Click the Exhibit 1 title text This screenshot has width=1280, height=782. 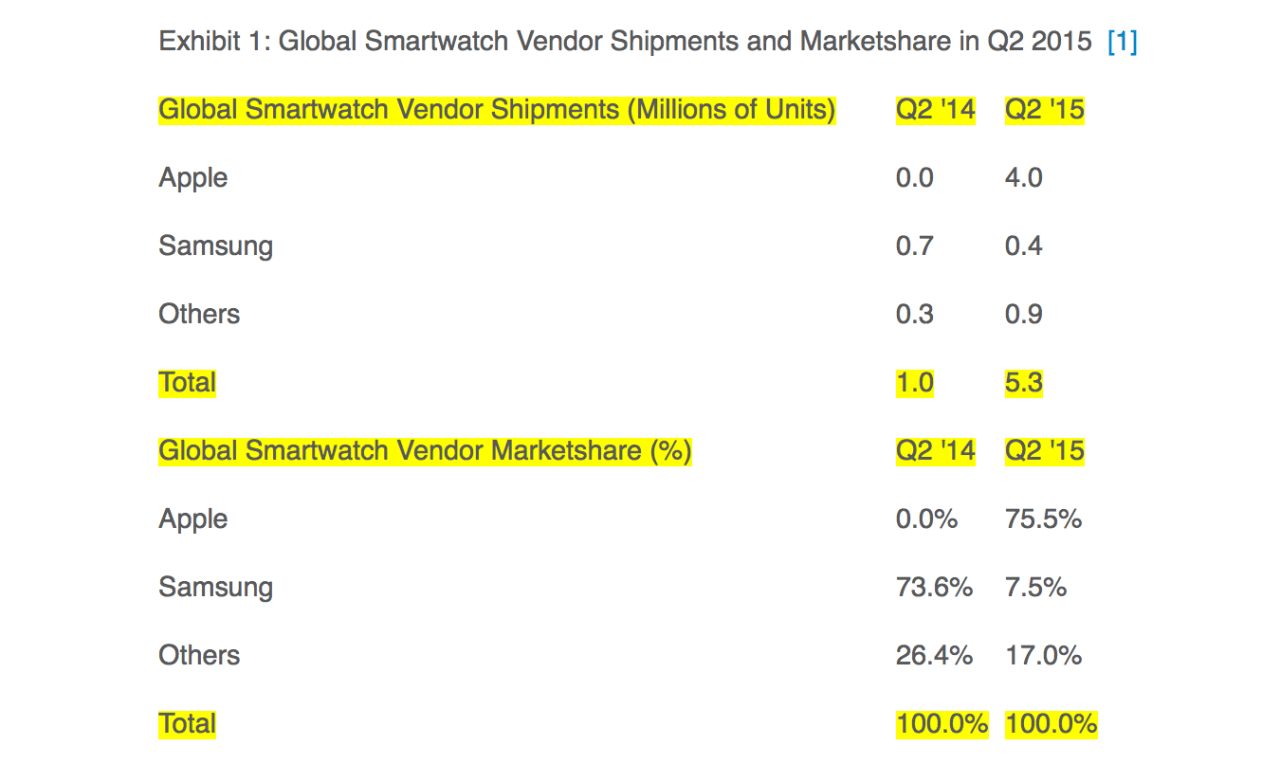coord(625,42)
